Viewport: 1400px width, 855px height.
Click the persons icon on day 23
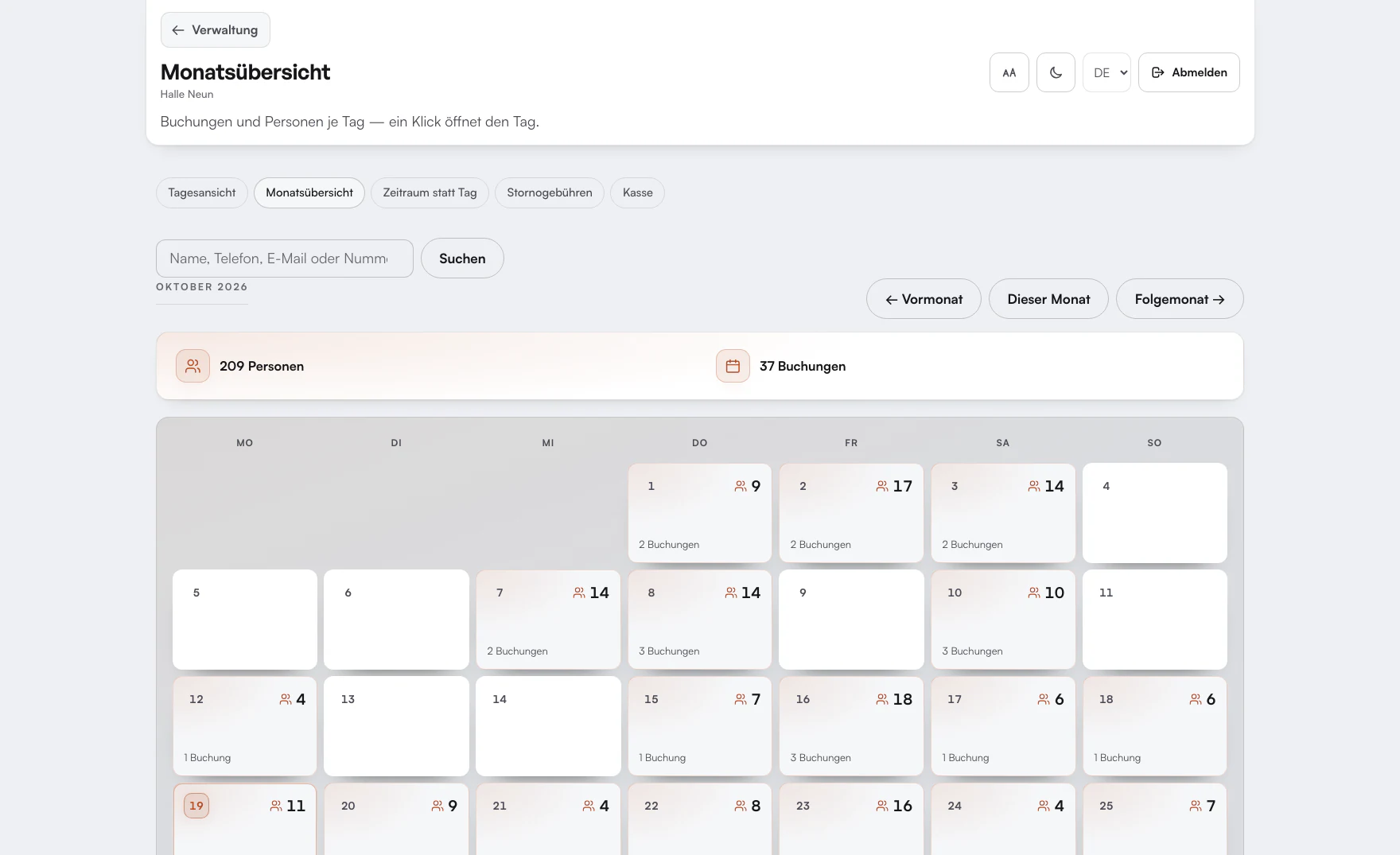coord(882,806)
